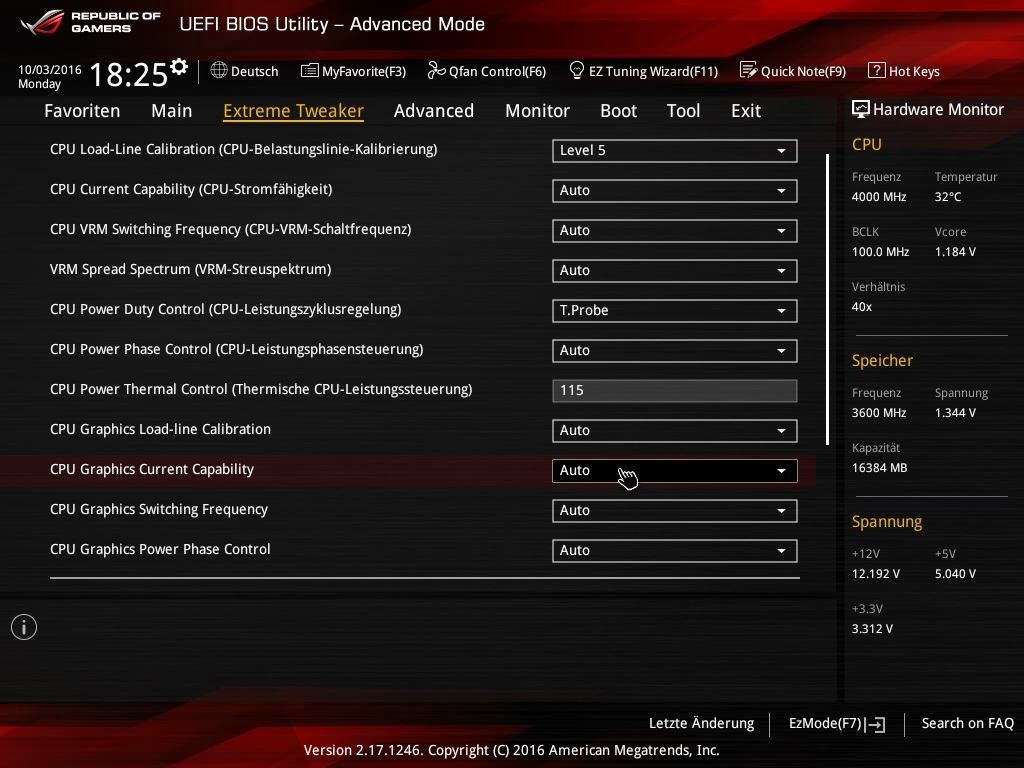Open the MyFavorite(F3) list icon

310,71
